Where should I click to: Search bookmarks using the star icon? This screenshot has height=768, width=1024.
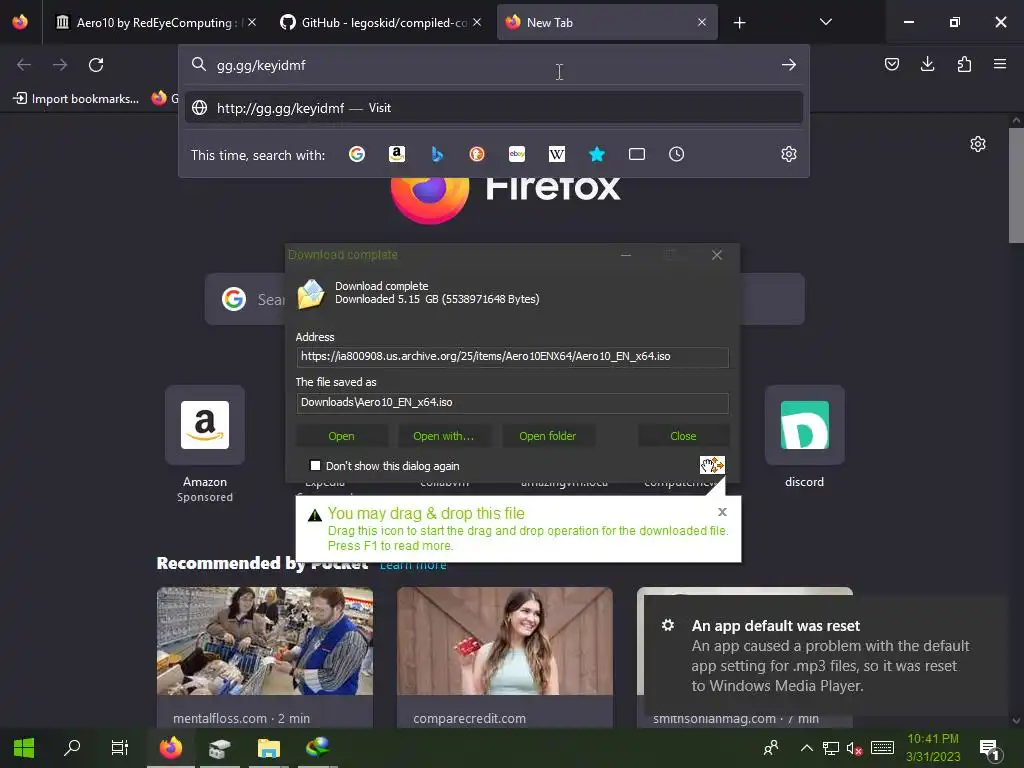(x=596, y=154)
